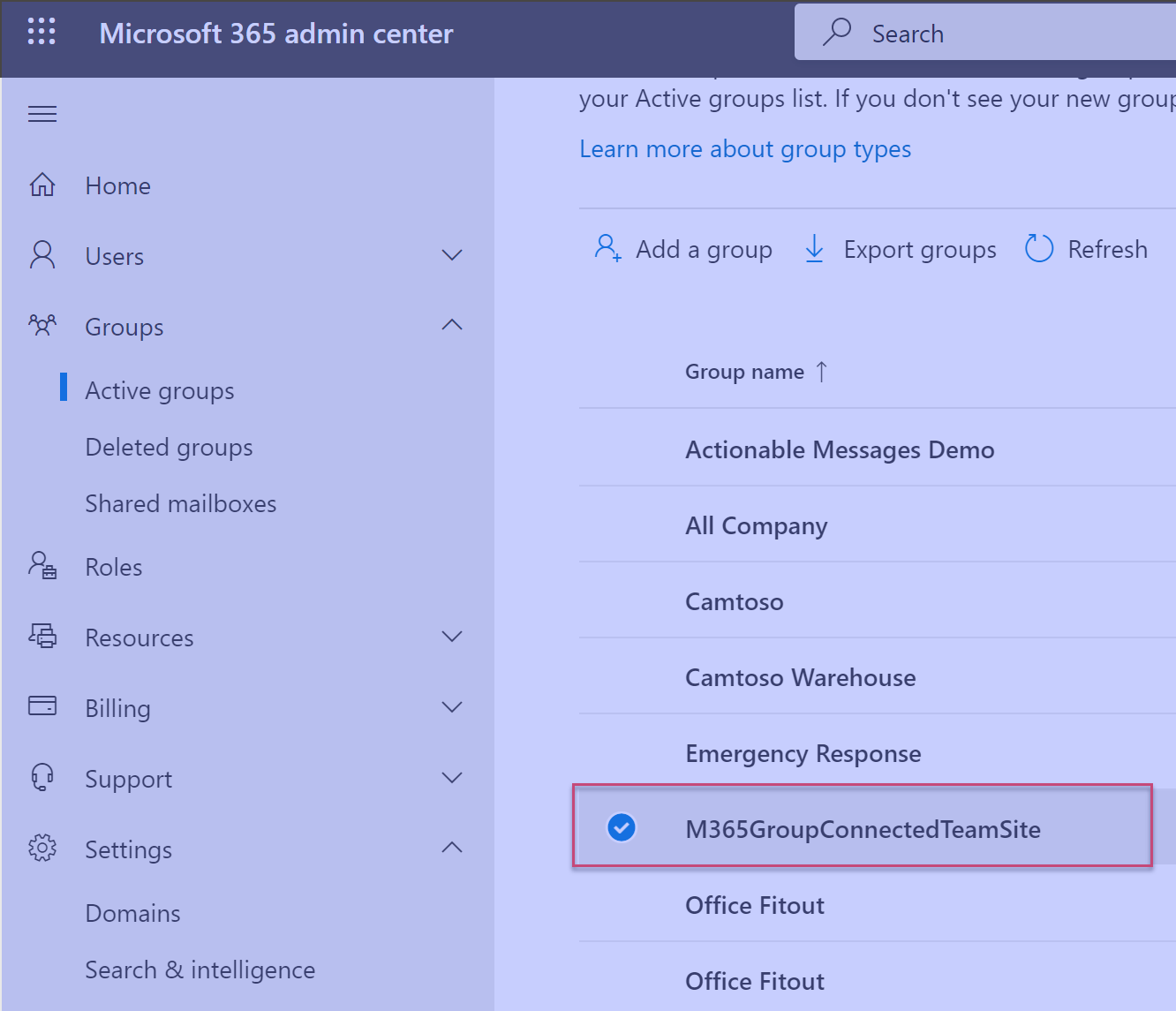Open Shared mailboxes in navigation

pos(180,504)
